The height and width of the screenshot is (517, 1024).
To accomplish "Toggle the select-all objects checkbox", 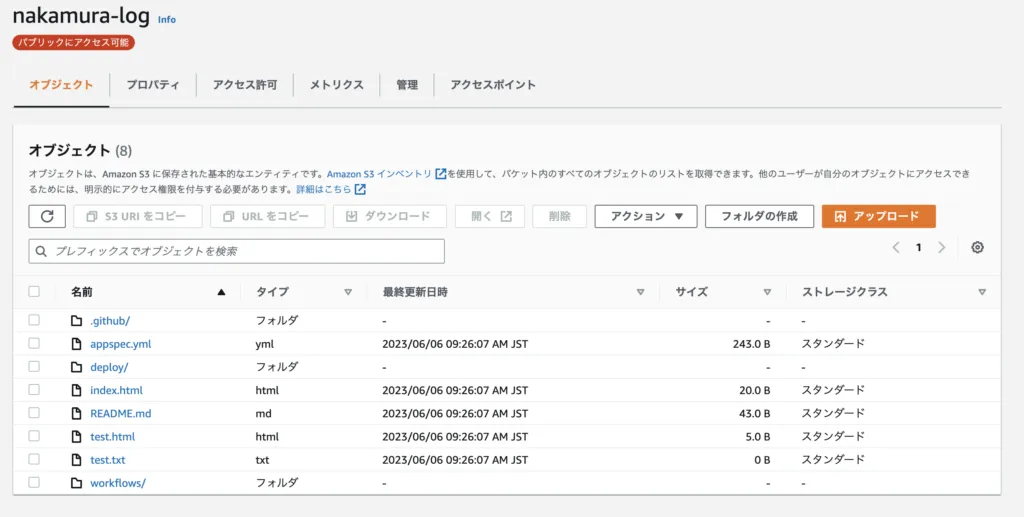I will [34, 292].
